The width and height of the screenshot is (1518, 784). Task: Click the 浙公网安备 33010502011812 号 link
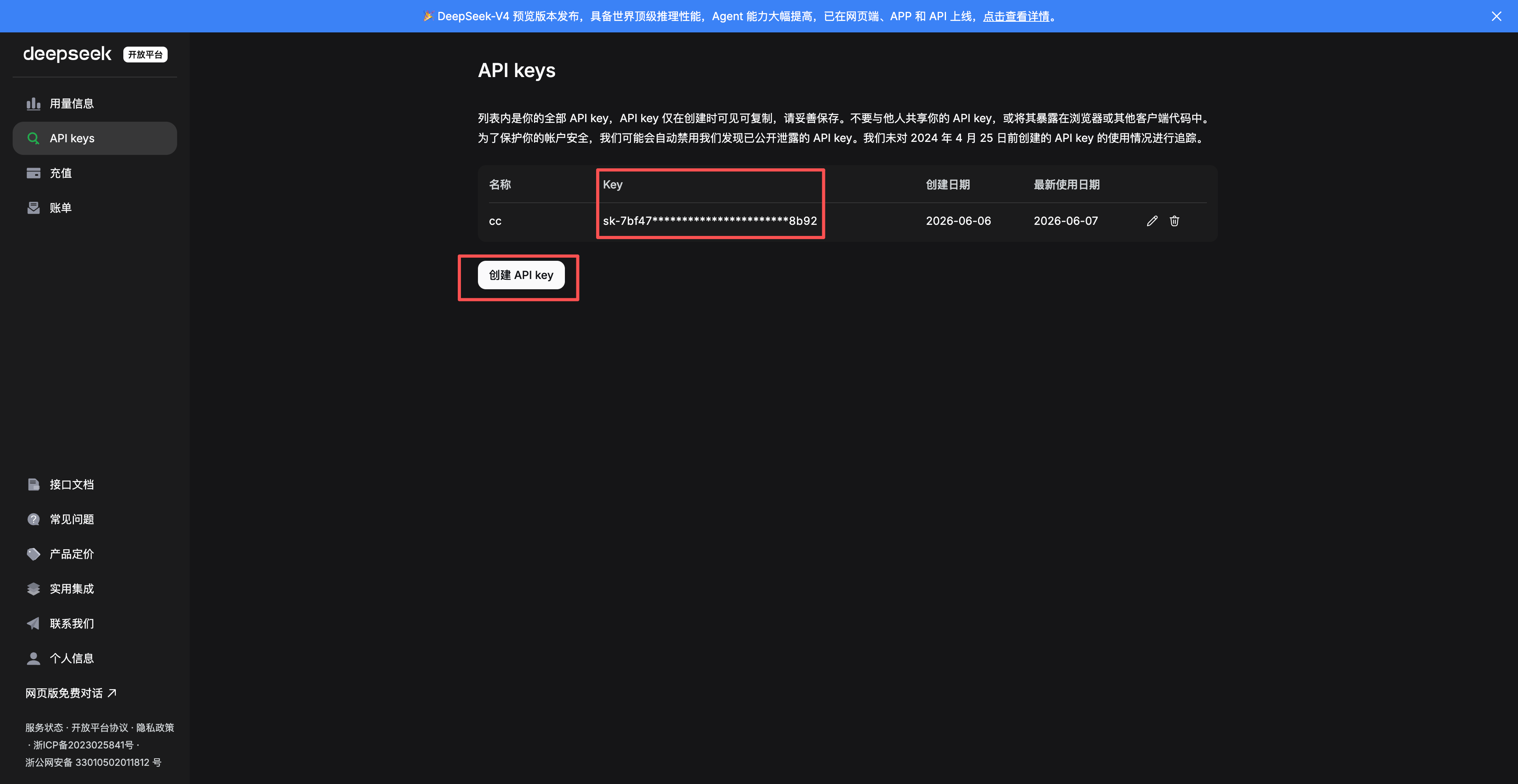click(x=93, y=762)
